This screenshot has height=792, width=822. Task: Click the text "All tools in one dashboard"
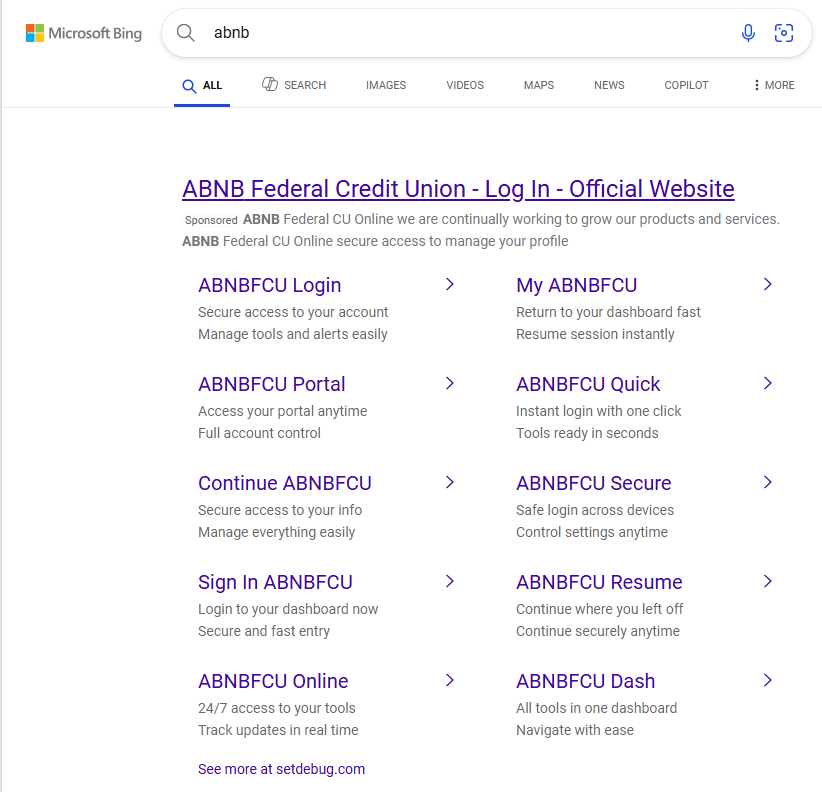click(x=597, y=709)
